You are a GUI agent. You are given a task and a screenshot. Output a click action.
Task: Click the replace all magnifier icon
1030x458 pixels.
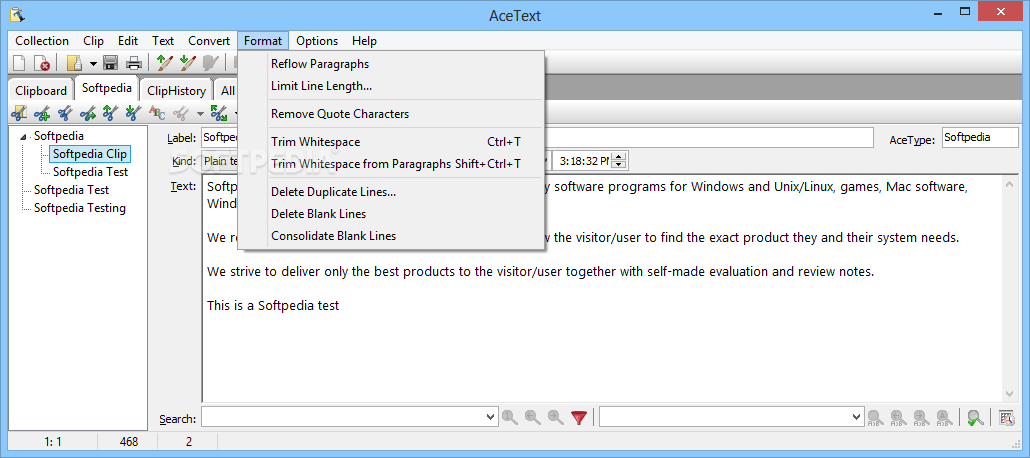(x=944, y=417)
